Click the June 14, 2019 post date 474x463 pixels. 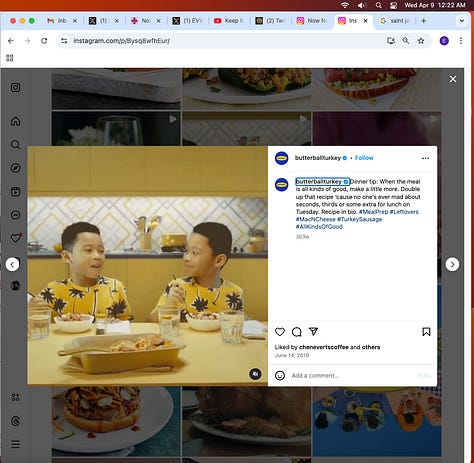point(292,355)
